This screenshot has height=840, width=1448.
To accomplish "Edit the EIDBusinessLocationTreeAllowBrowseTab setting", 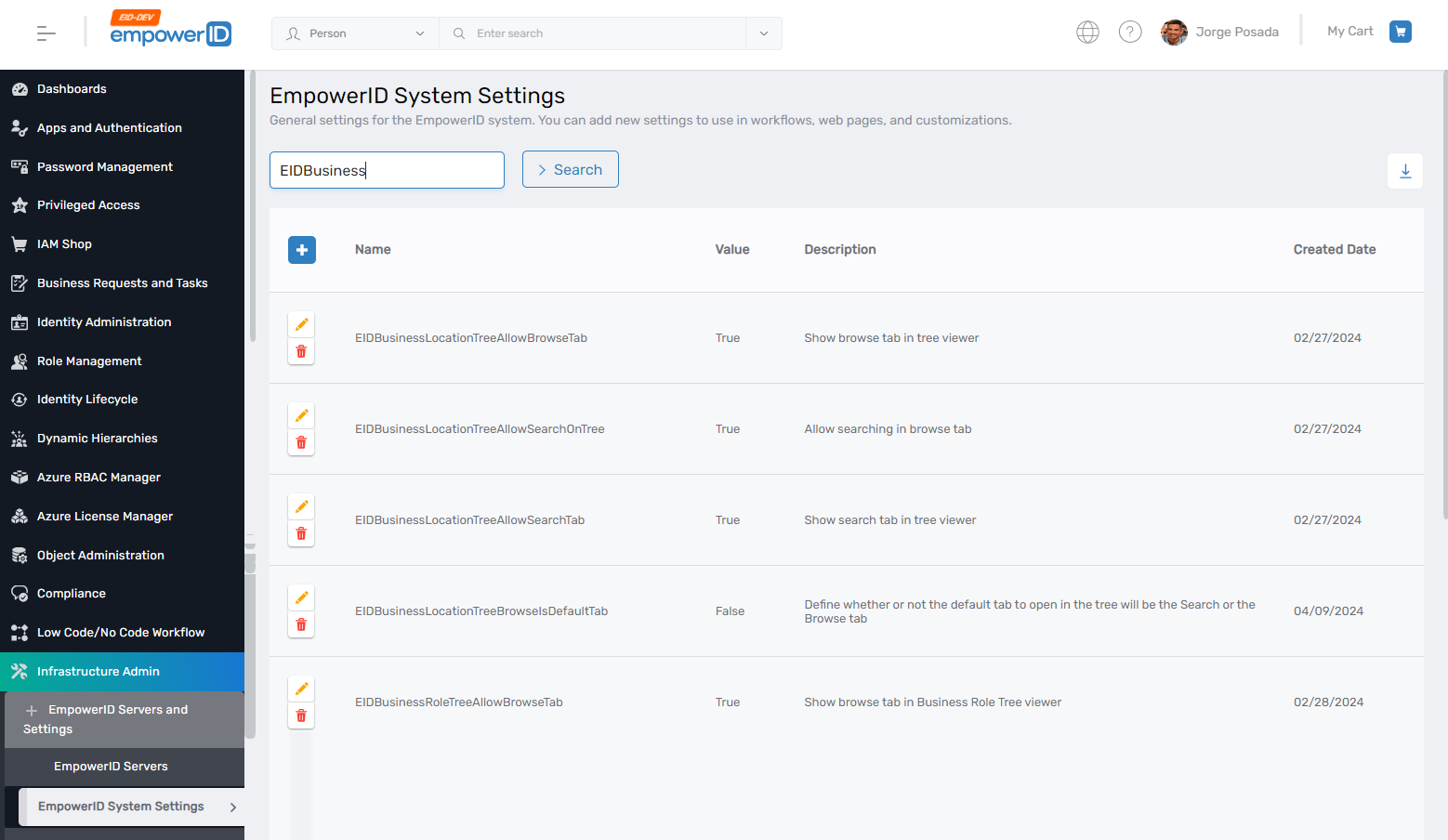I will tap(301, 323).
